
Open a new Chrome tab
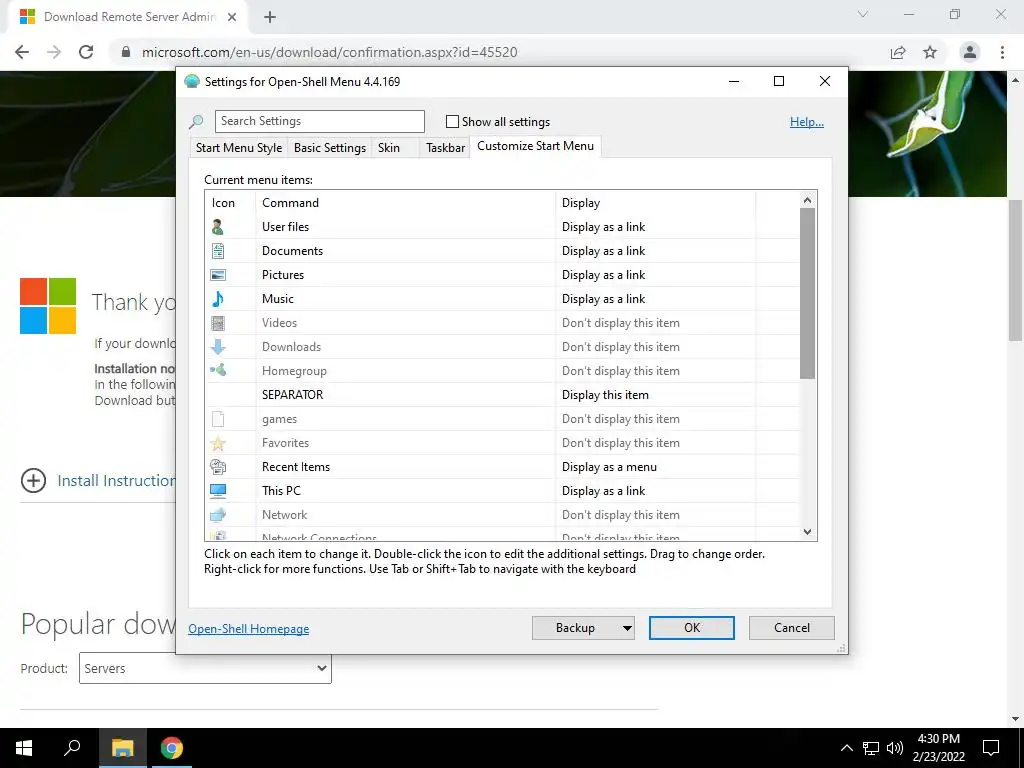(270, 17)
